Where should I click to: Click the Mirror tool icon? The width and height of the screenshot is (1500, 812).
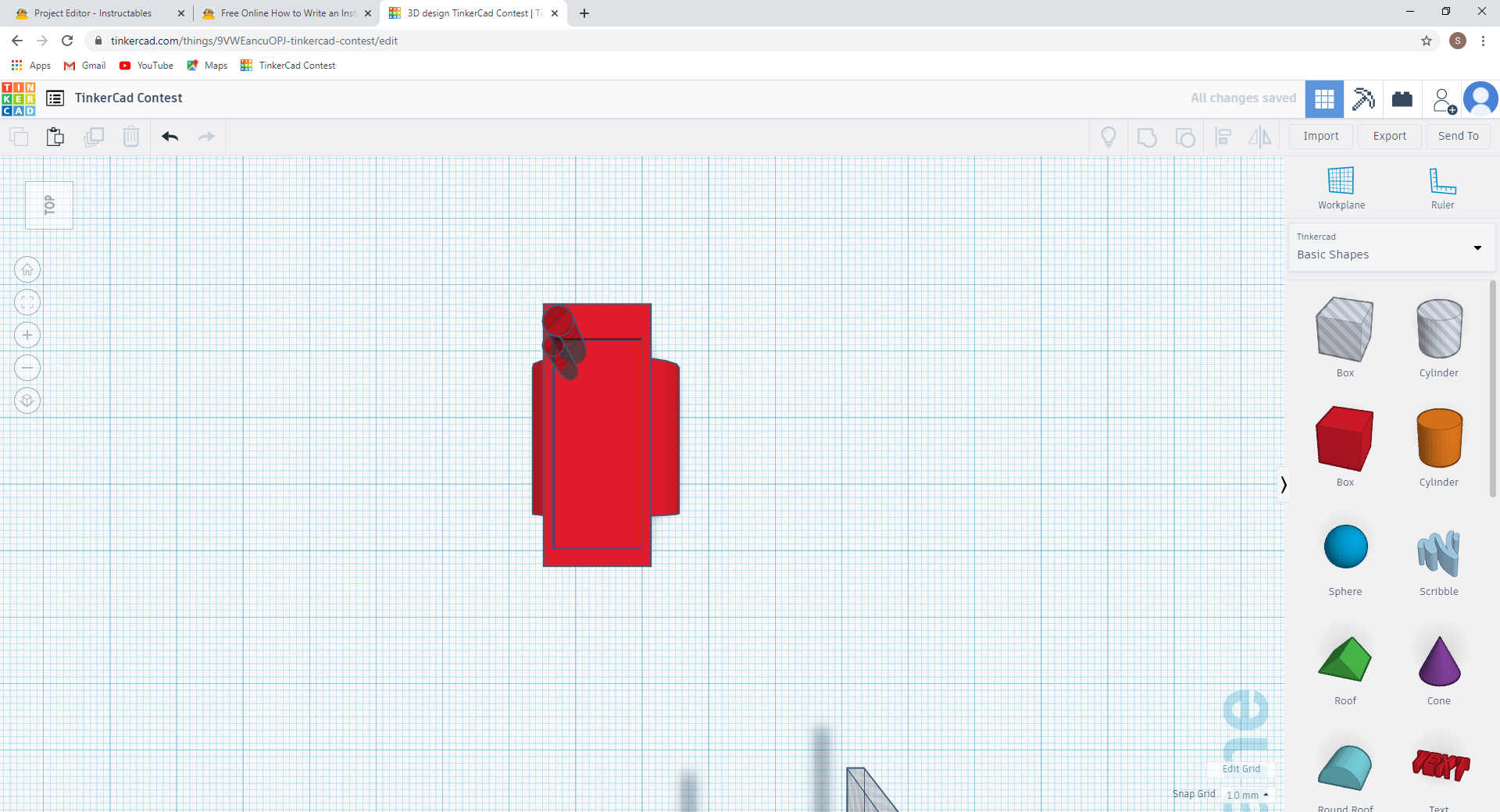click(1259, 137)
